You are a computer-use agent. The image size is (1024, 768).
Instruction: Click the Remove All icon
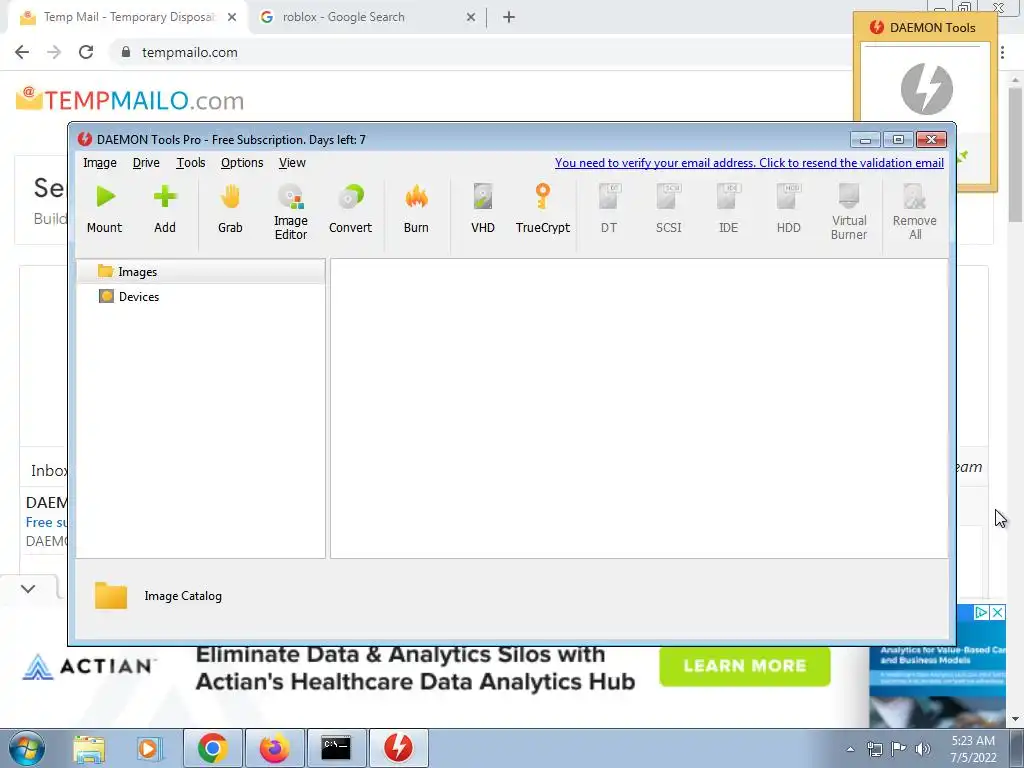click(x=915, y=196)
